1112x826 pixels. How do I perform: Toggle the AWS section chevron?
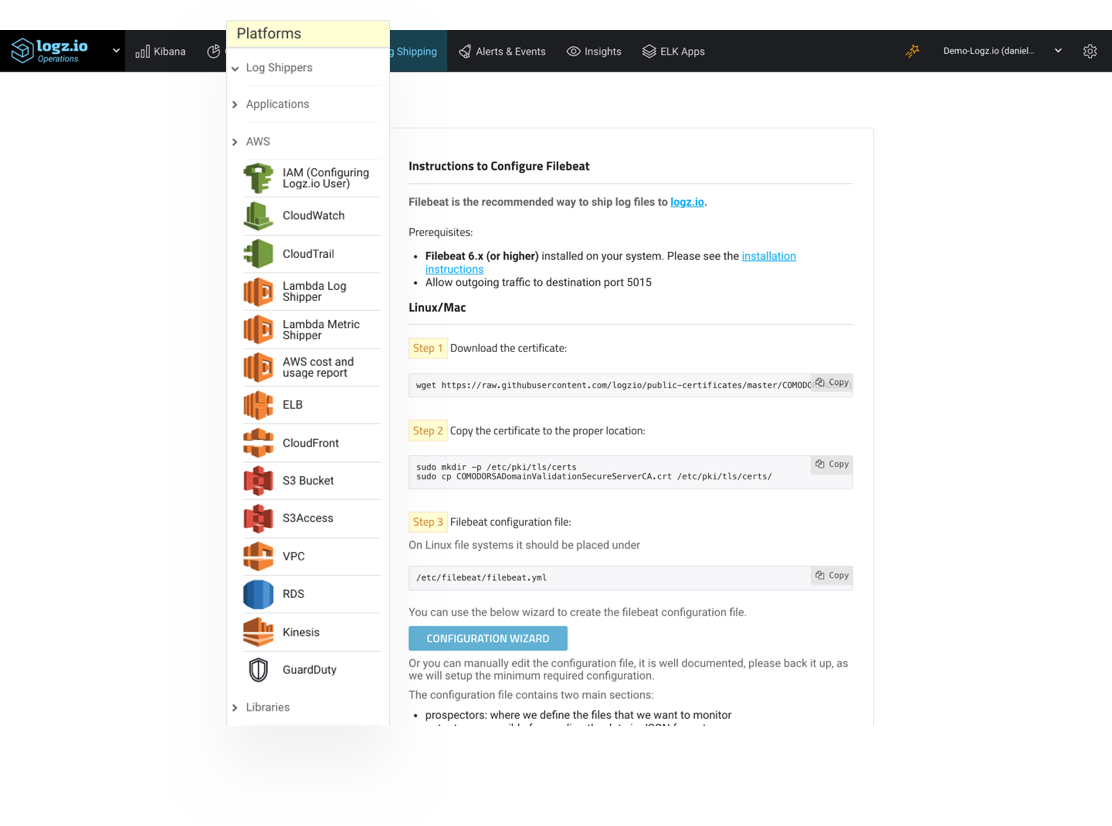[235, 142]
